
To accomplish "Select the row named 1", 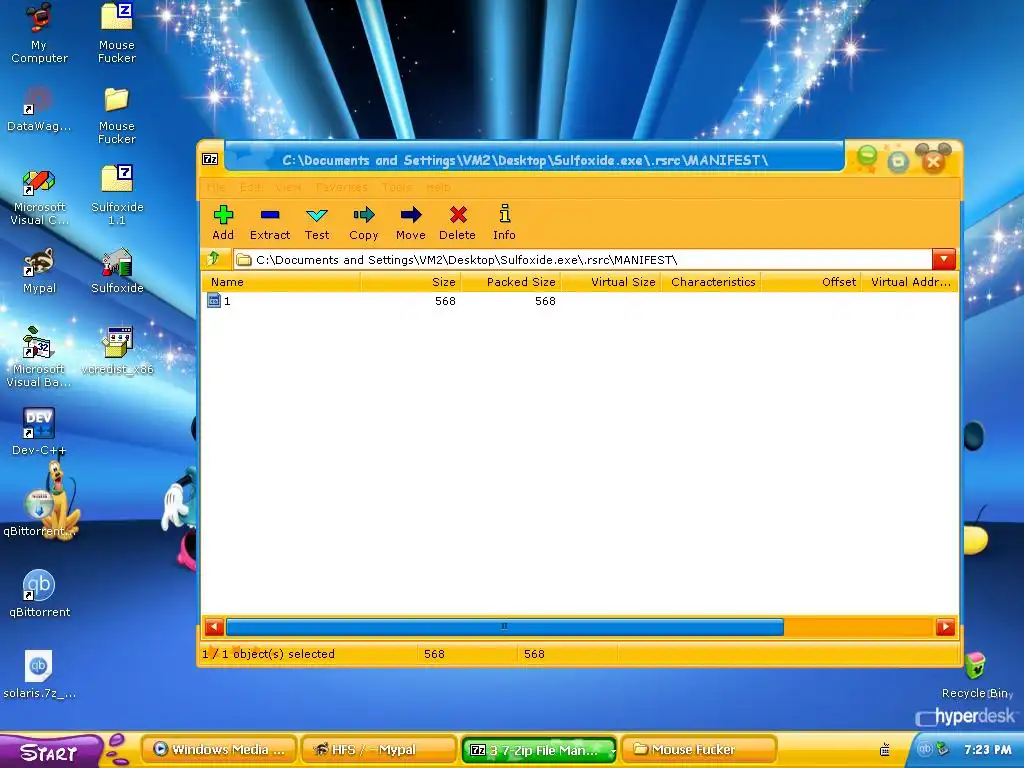I will pos(580,300).
